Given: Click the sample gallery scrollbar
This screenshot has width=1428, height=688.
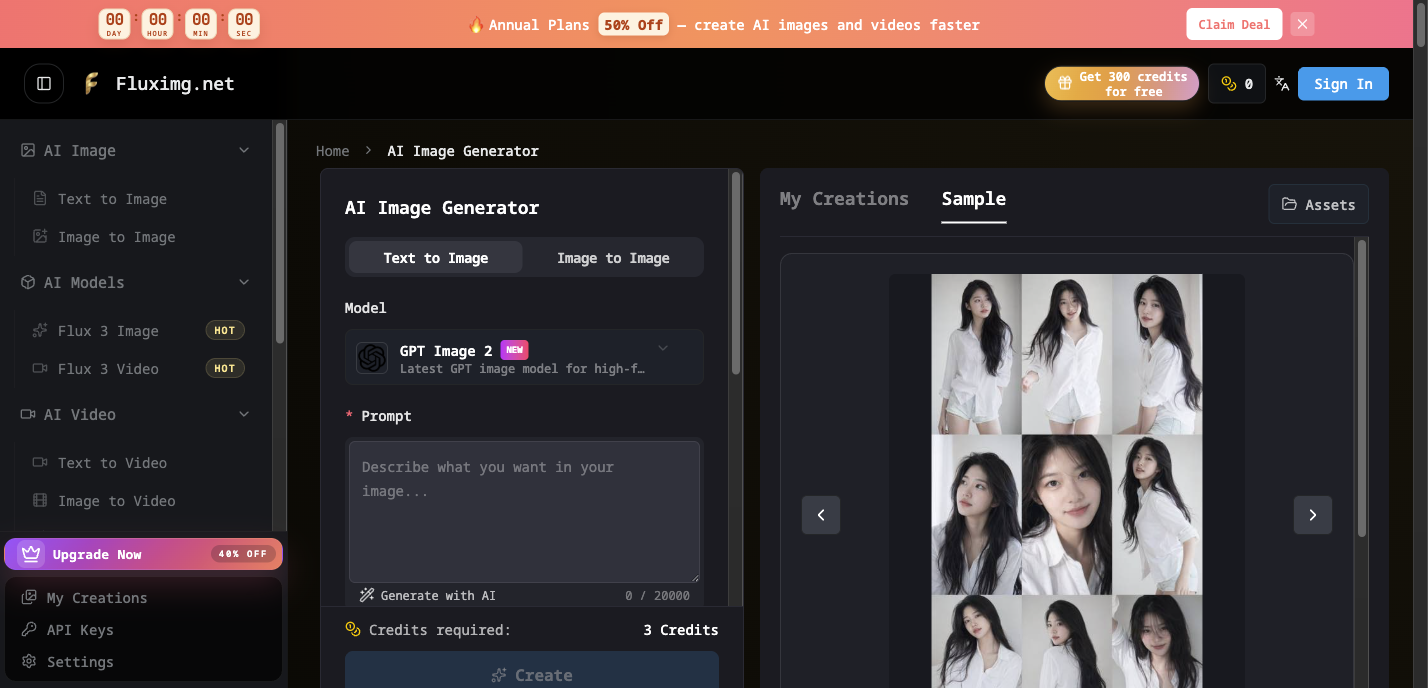Looking at the screenshot, I should (1361, 388).
